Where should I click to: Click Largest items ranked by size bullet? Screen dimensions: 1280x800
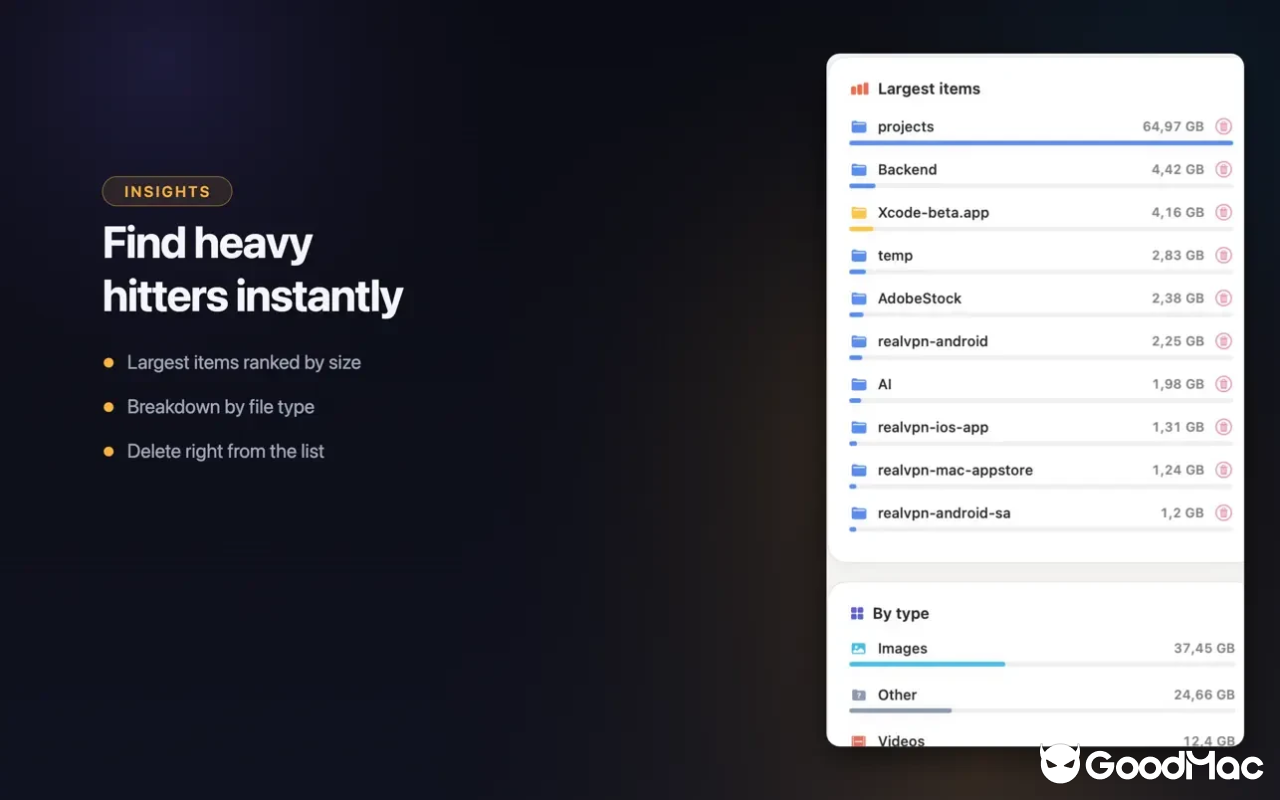[244, 363]
